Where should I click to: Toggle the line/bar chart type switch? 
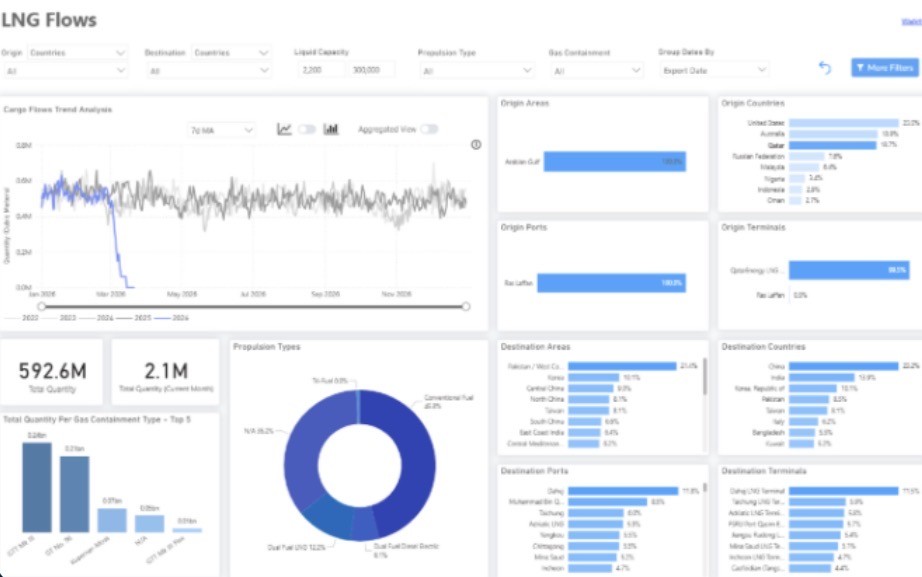point(307,129)
